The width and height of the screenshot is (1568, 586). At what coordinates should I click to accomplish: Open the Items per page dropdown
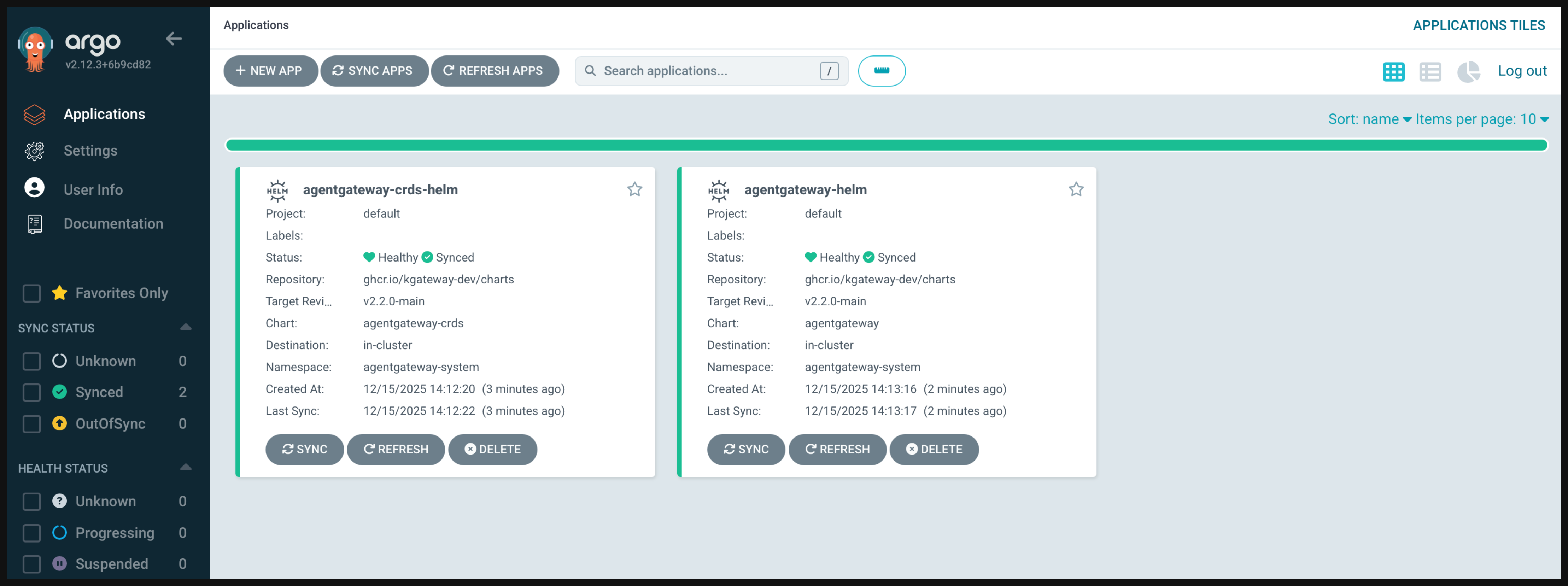click(1481, 119)
